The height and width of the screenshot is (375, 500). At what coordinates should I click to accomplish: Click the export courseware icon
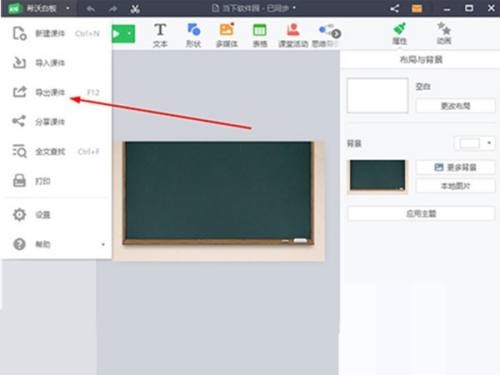19,92
